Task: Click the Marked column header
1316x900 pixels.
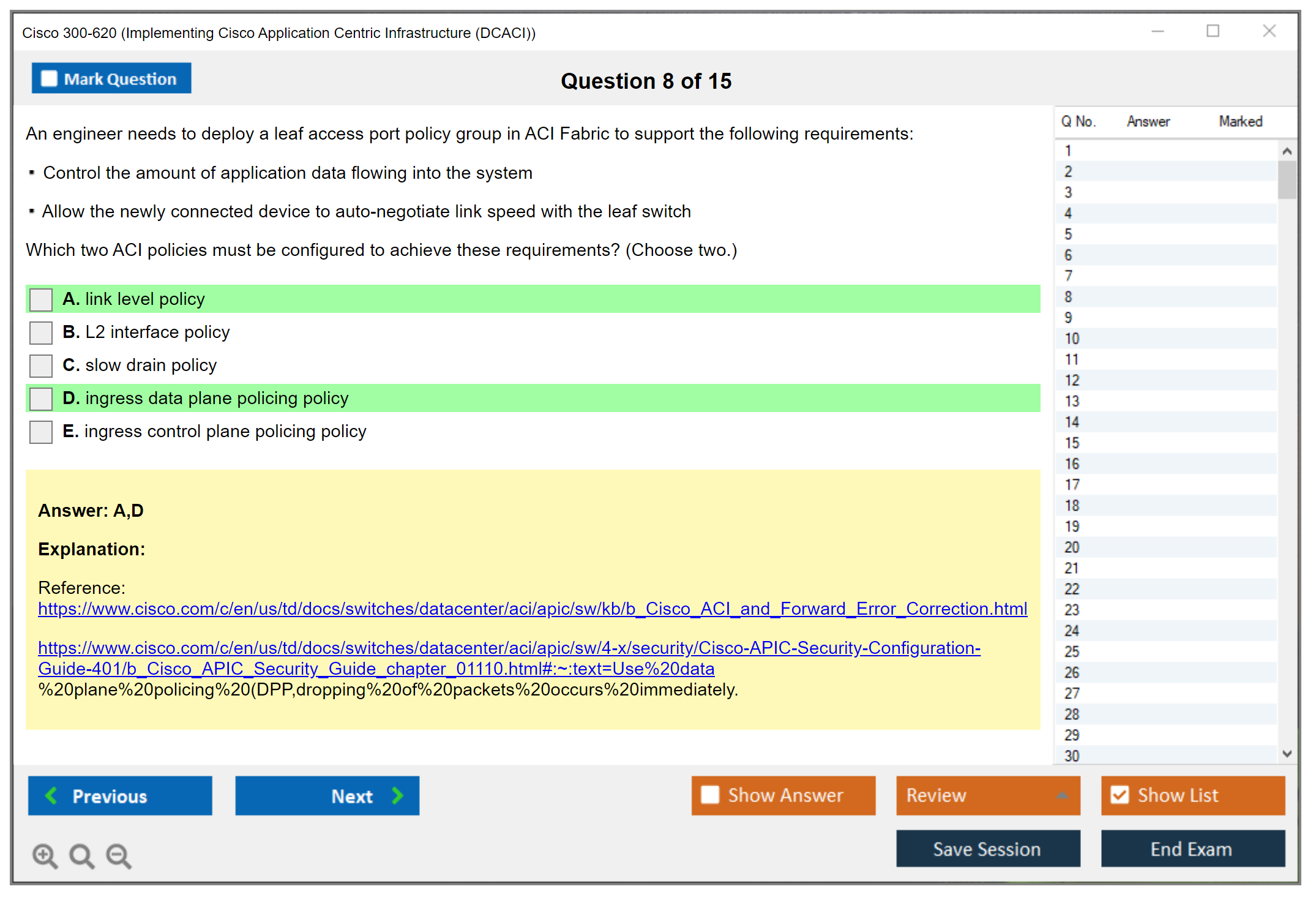Action: point(1240,121)
